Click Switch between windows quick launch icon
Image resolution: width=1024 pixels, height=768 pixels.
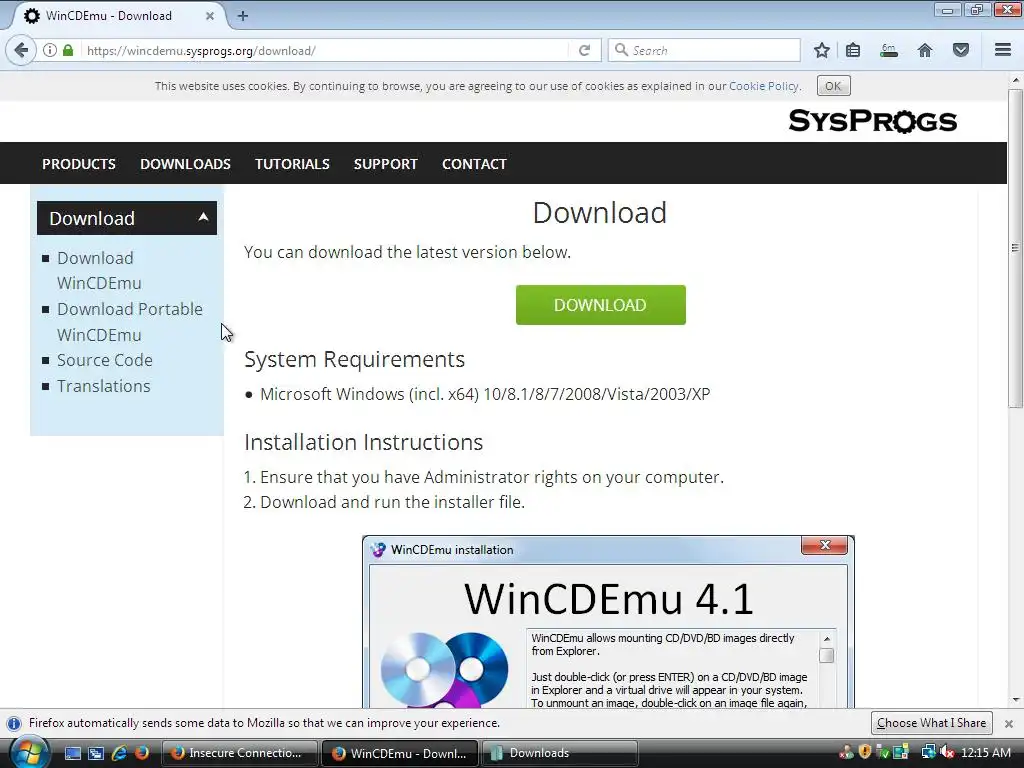[95, 753]
